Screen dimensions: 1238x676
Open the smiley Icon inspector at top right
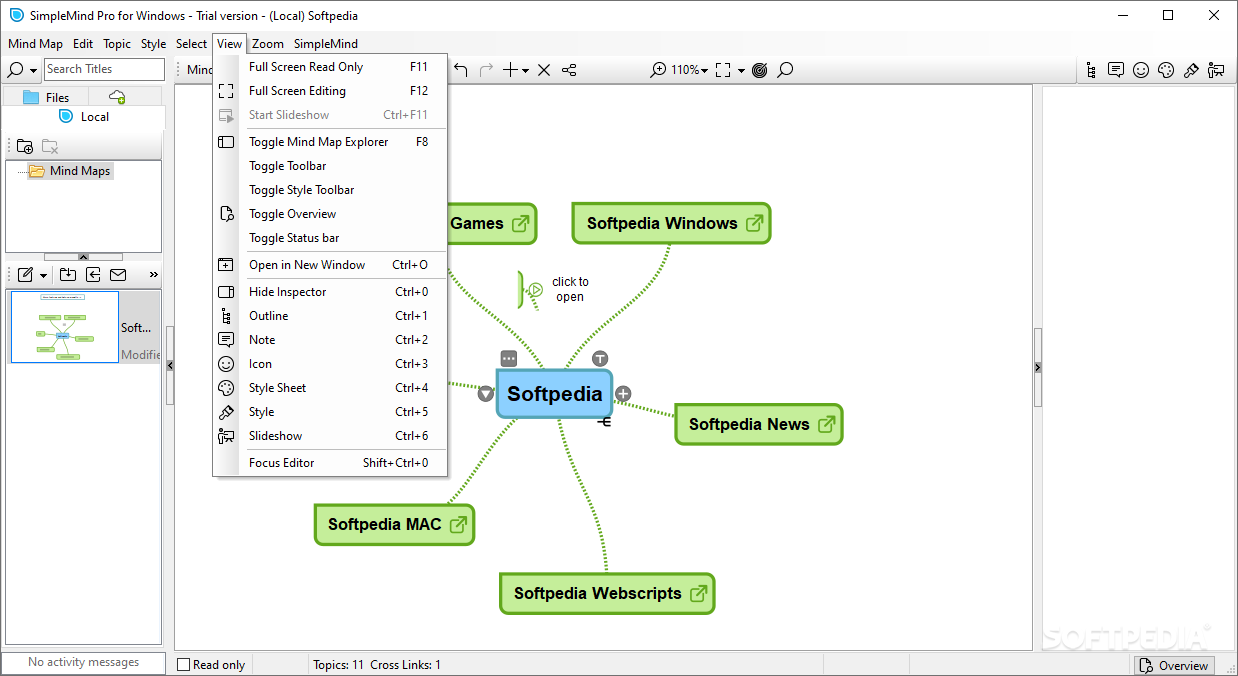pyautogui.click(x=1141, y=70)
